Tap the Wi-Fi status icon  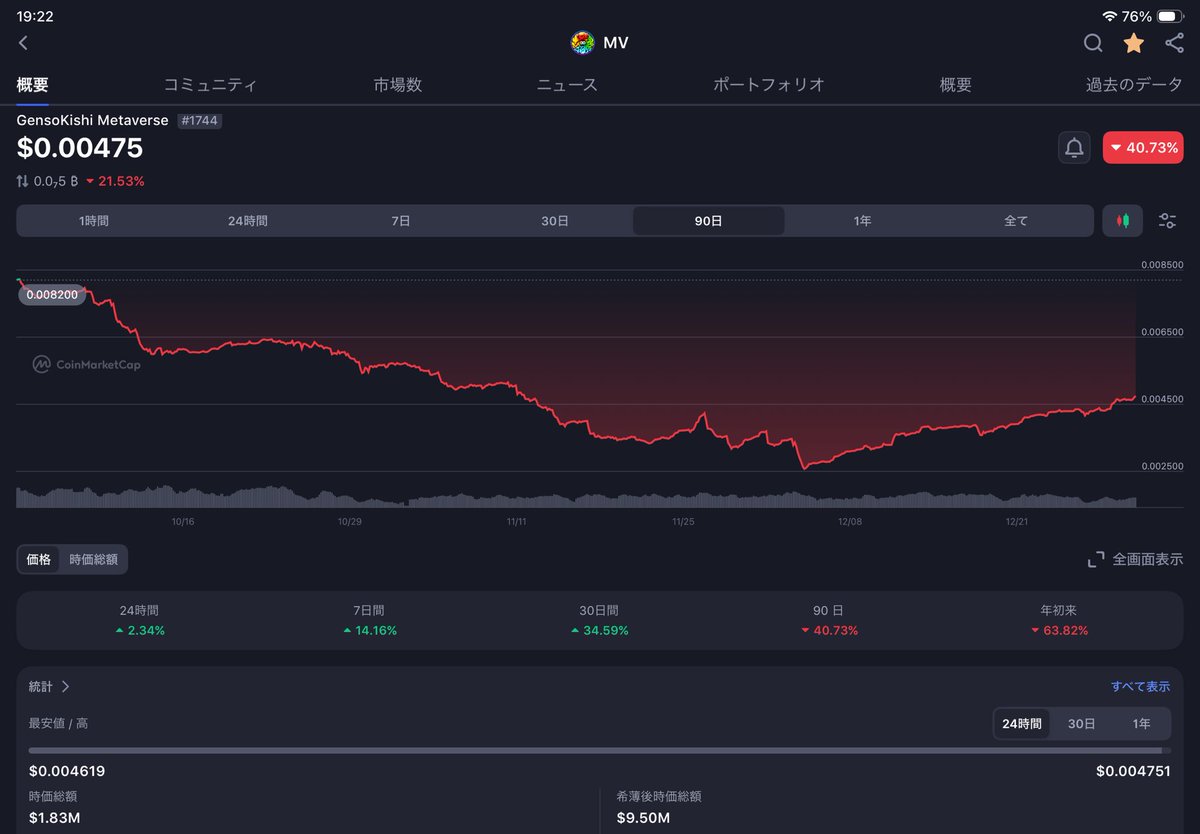point(1109,16)
